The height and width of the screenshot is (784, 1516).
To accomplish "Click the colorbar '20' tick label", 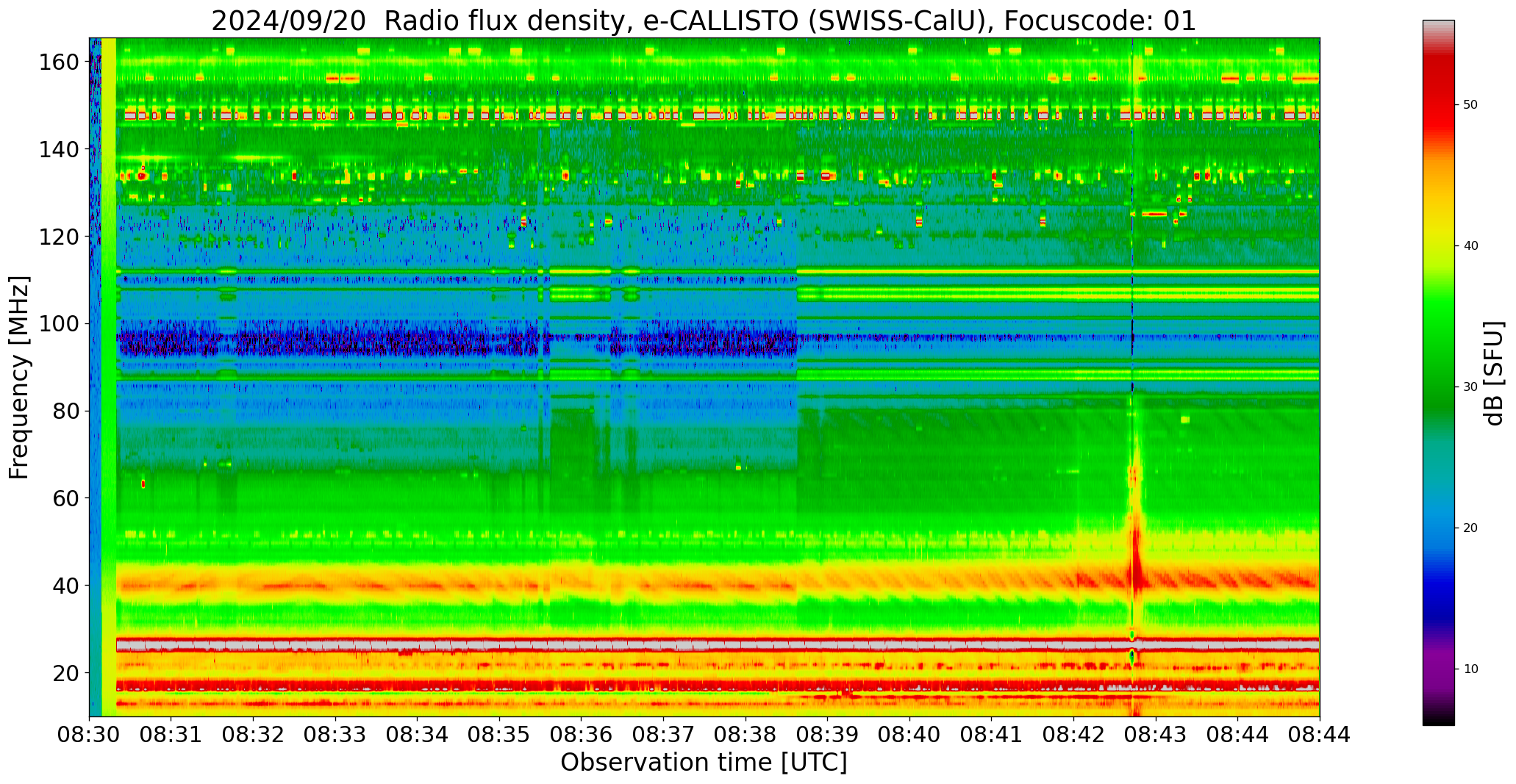I will pos(1470,528).
